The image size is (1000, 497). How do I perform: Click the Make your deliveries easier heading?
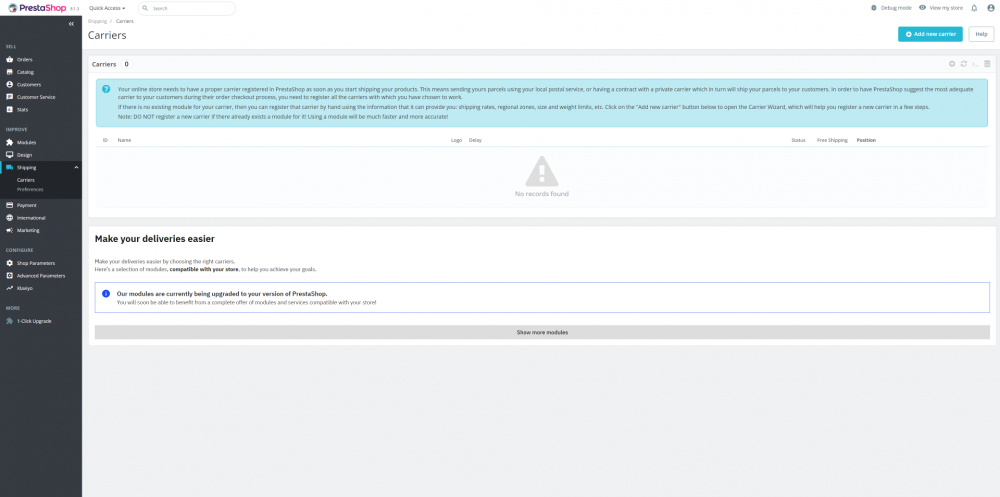(154, 239)
